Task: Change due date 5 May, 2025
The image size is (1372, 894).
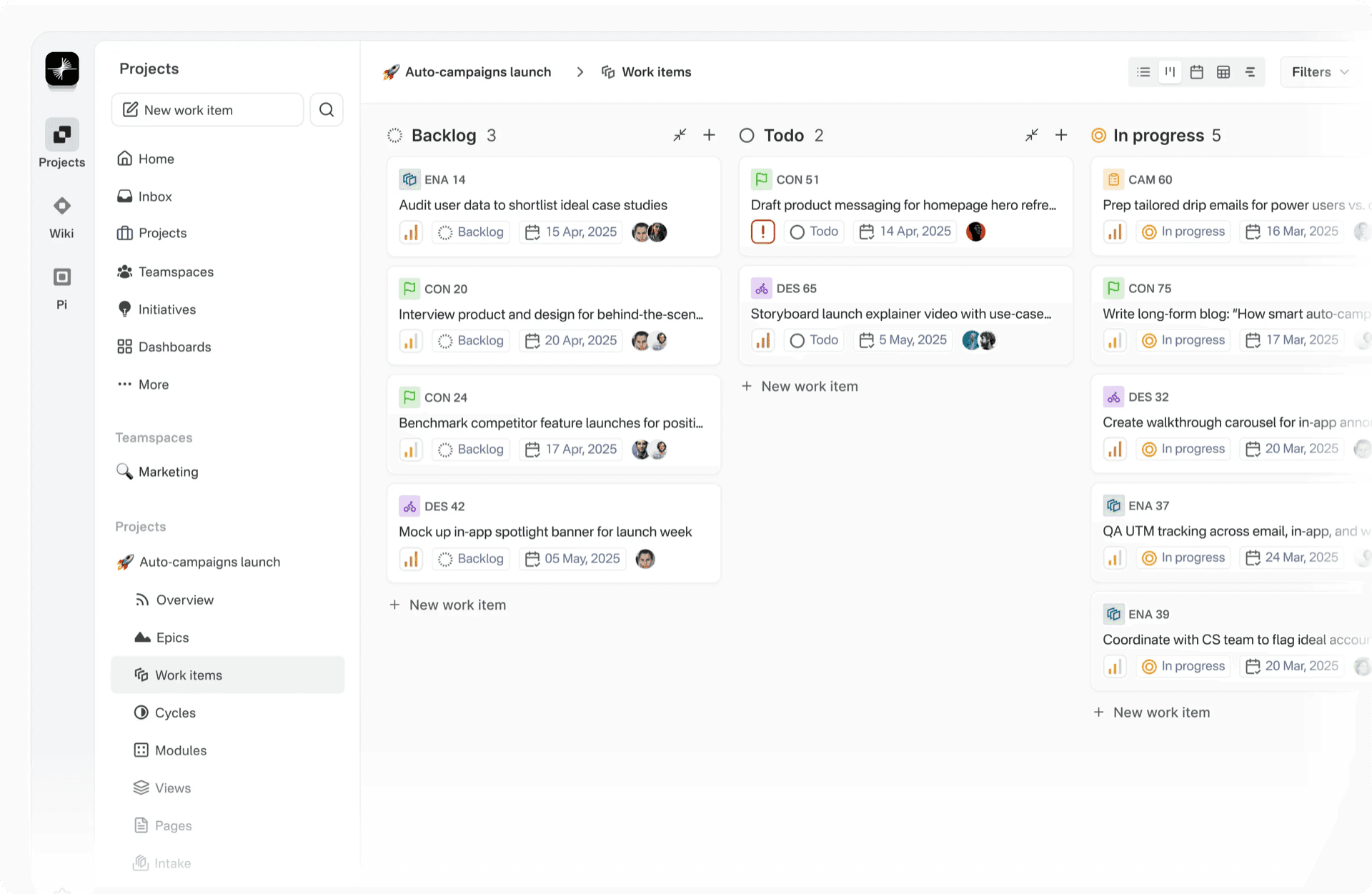Action: tap(903, 340)
